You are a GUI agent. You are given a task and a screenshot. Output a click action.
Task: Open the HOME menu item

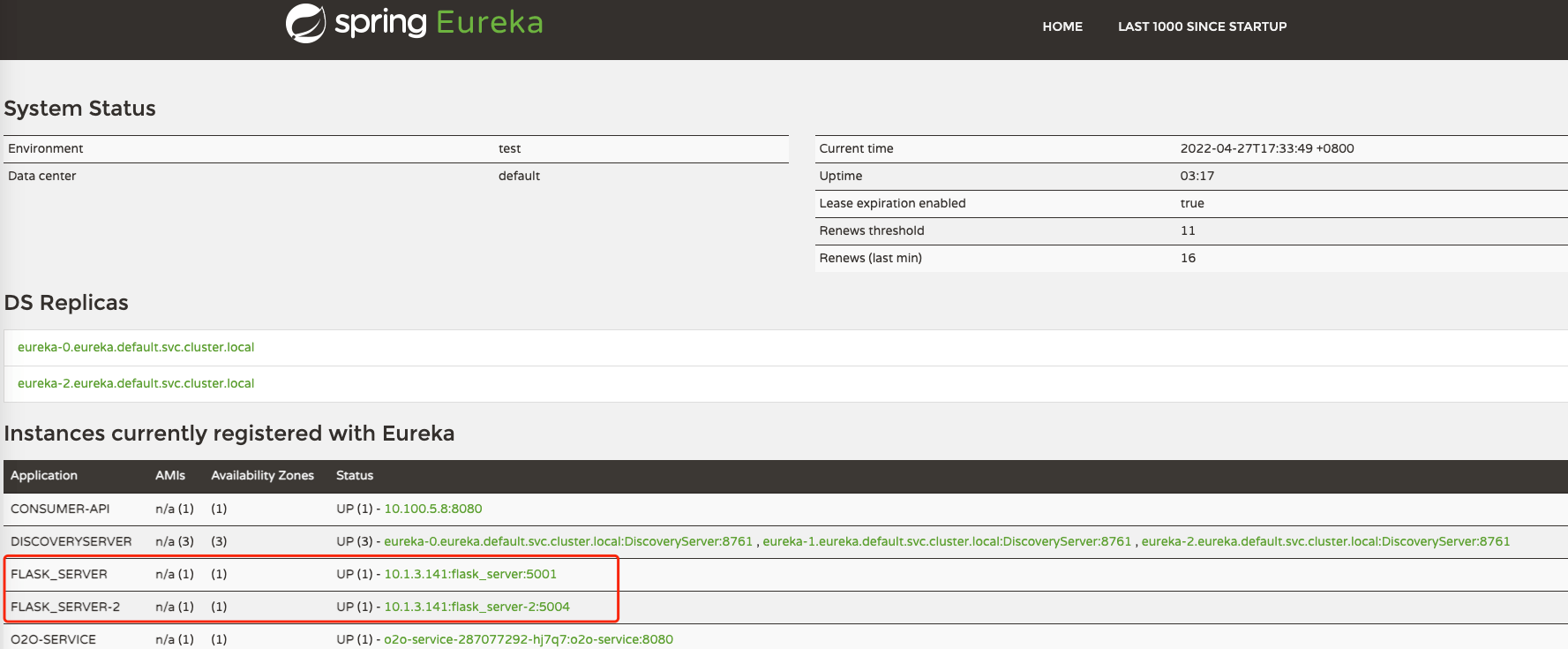click(1062, 26)
